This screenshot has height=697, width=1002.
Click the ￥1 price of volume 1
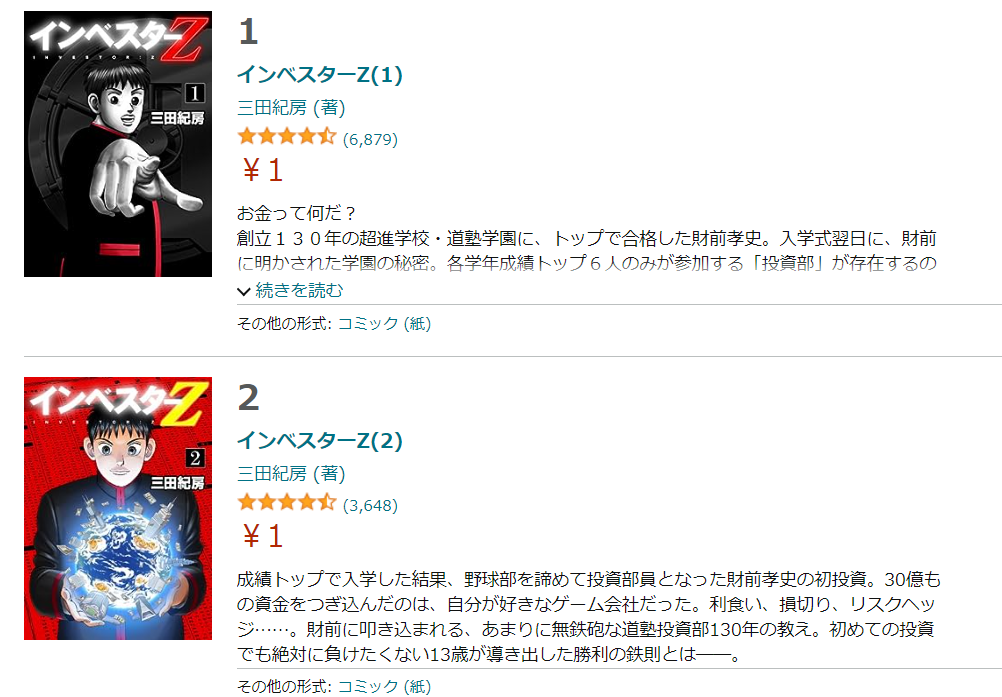point(261,171)
